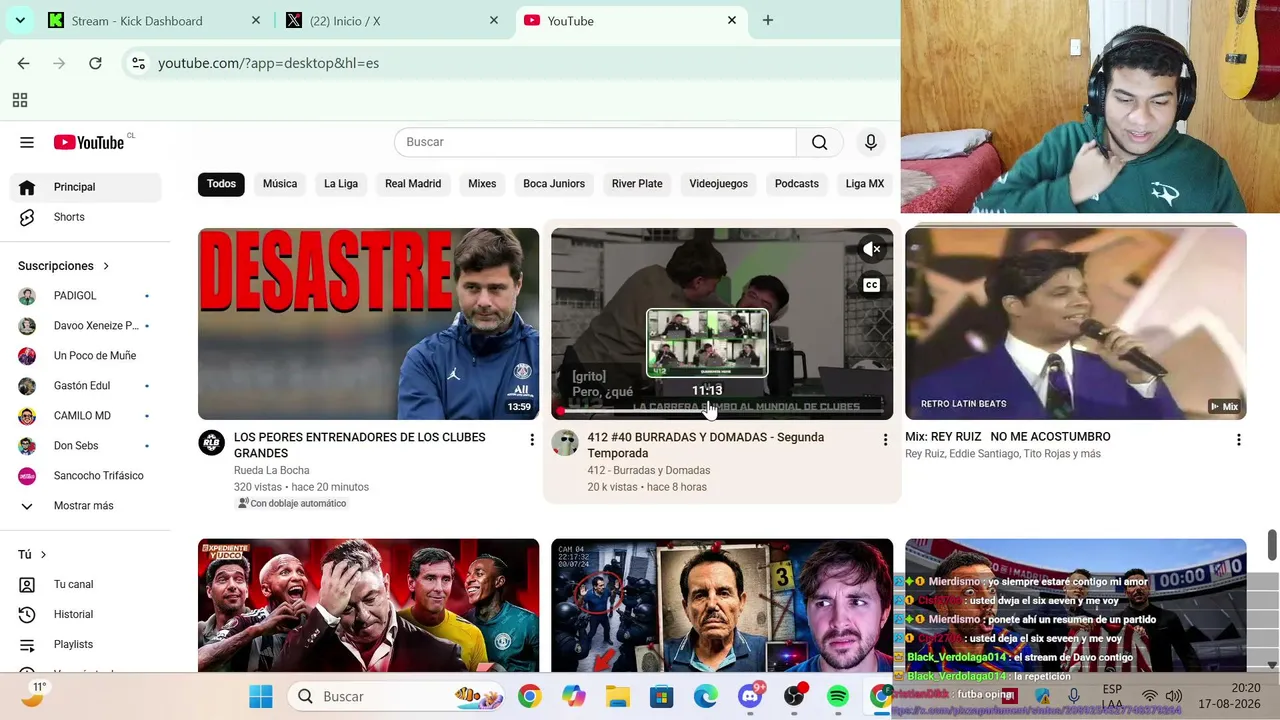Screen dimensions: 1280x720
Task: Expand the Suscripciones section
Action: tap(63, 266)
